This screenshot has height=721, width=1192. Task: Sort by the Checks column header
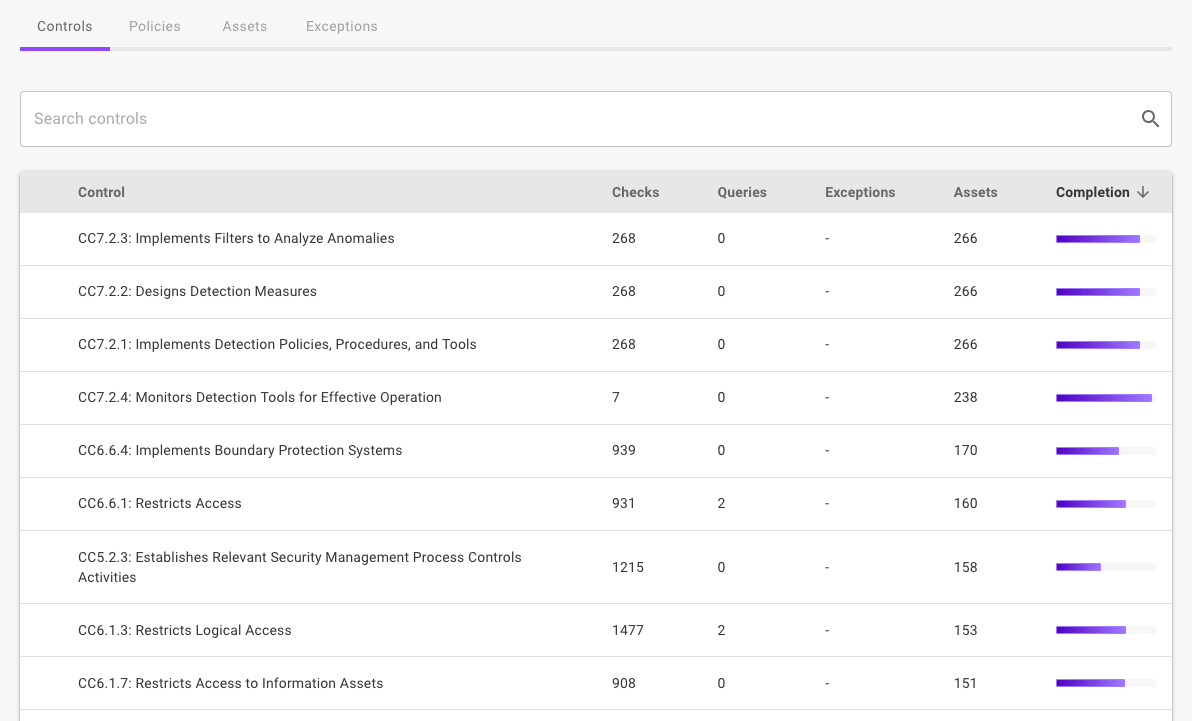tap(635, 192)
